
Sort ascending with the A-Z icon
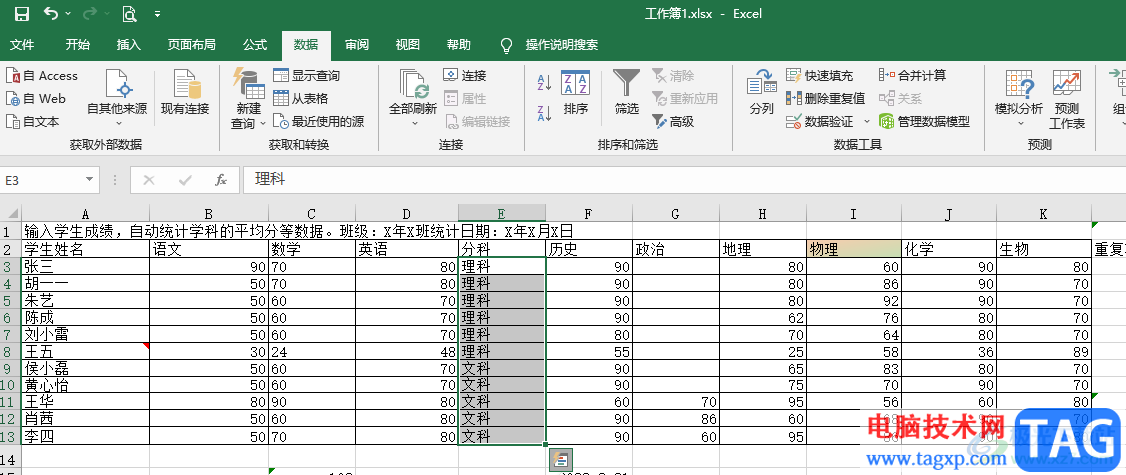click(x=544, y=82)
